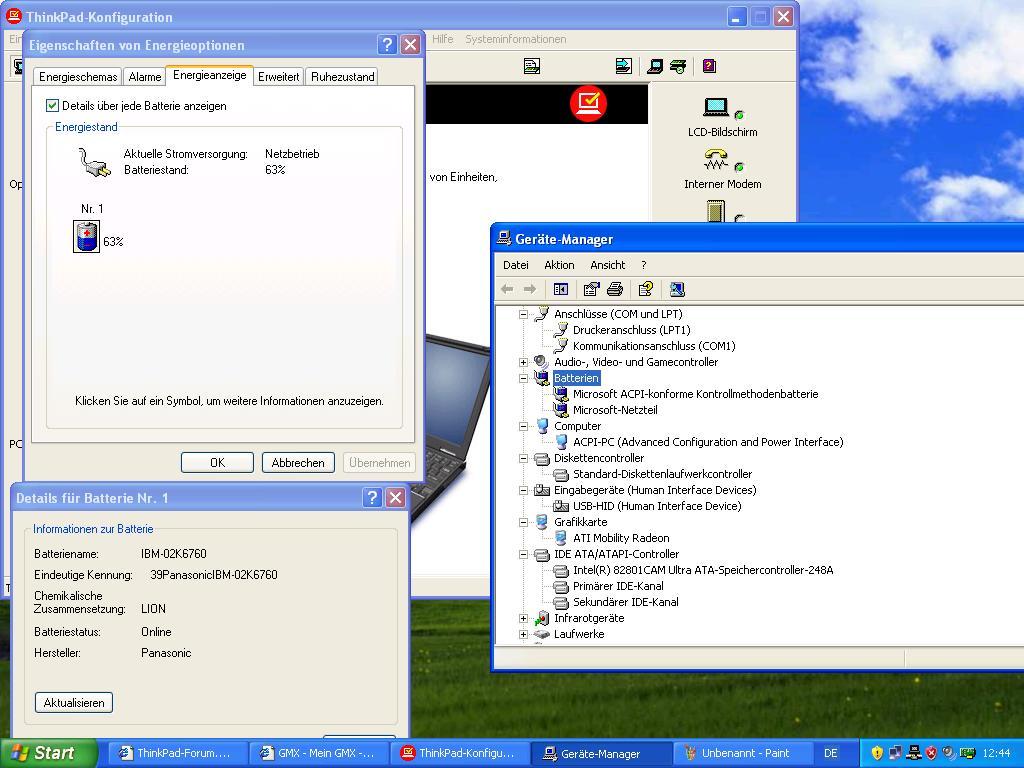
Task: Select Sekundärer IDE-Kanal
Action: coord(625,602)
